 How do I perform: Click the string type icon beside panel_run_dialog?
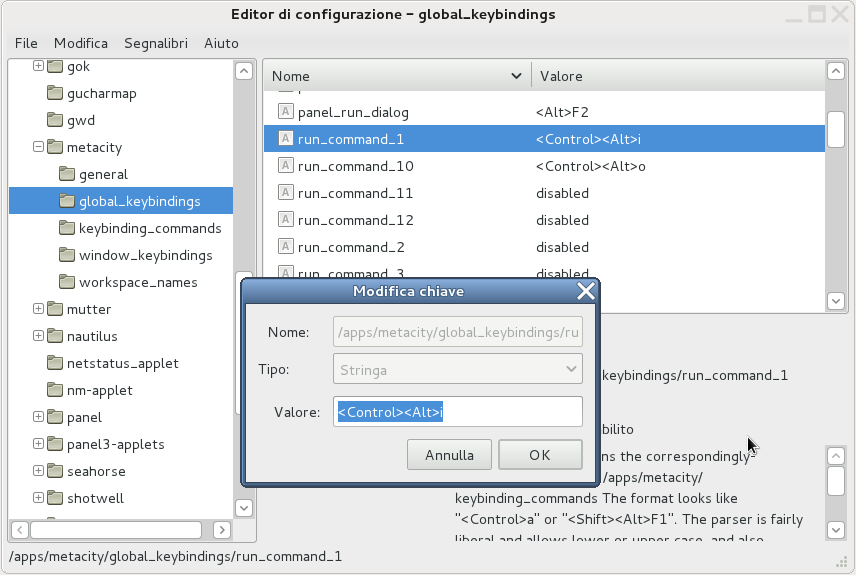(285, 112)
